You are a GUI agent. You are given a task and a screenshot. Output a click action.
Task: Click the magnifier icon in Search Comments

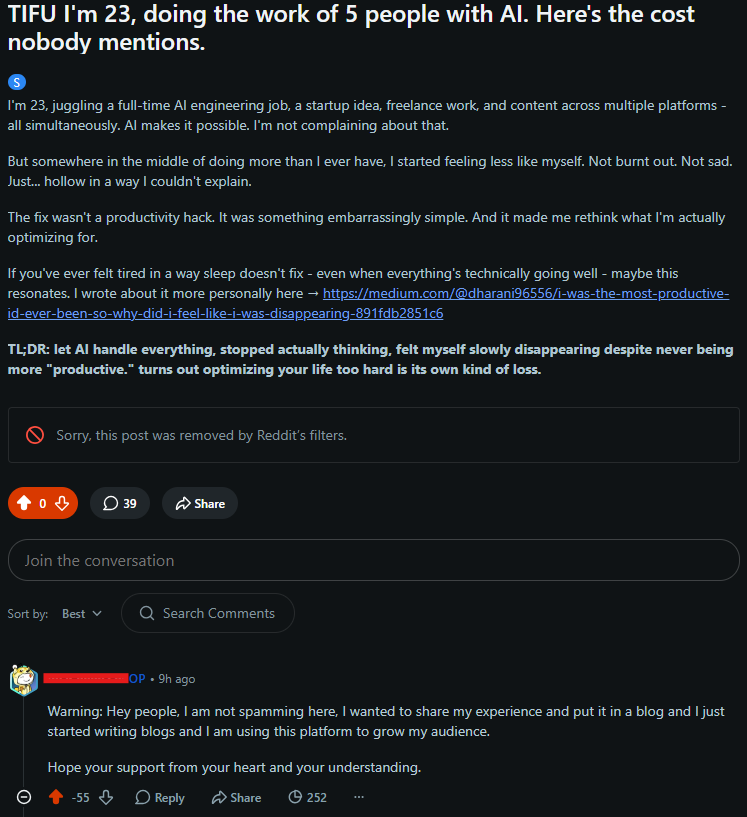[147, 613]
